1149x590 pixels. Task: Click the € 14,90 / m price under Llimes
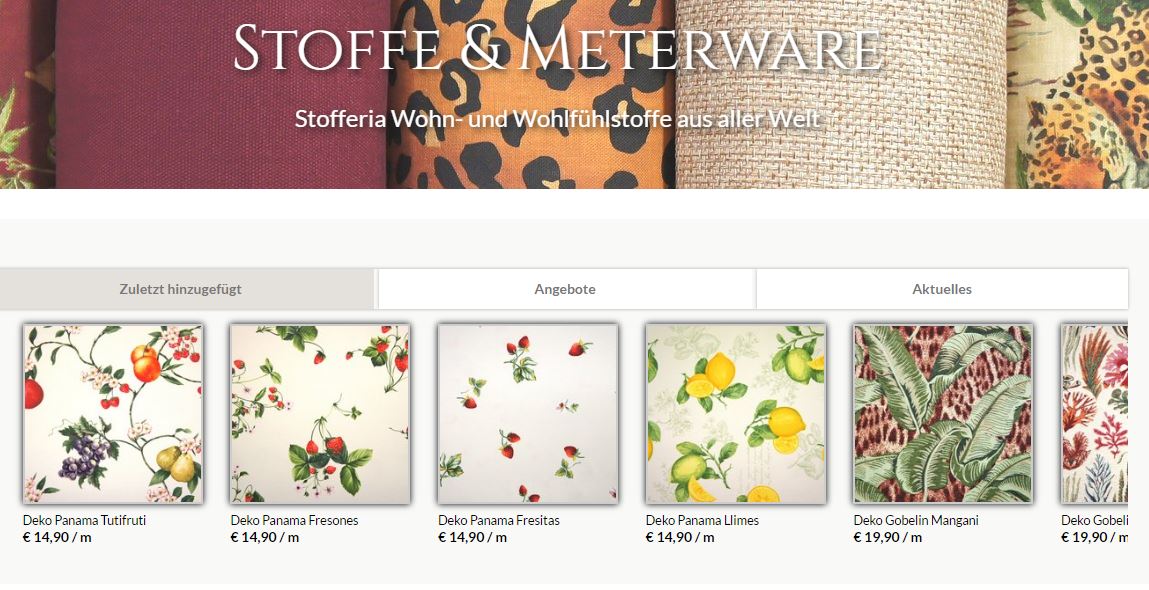[x=680, y=537]
